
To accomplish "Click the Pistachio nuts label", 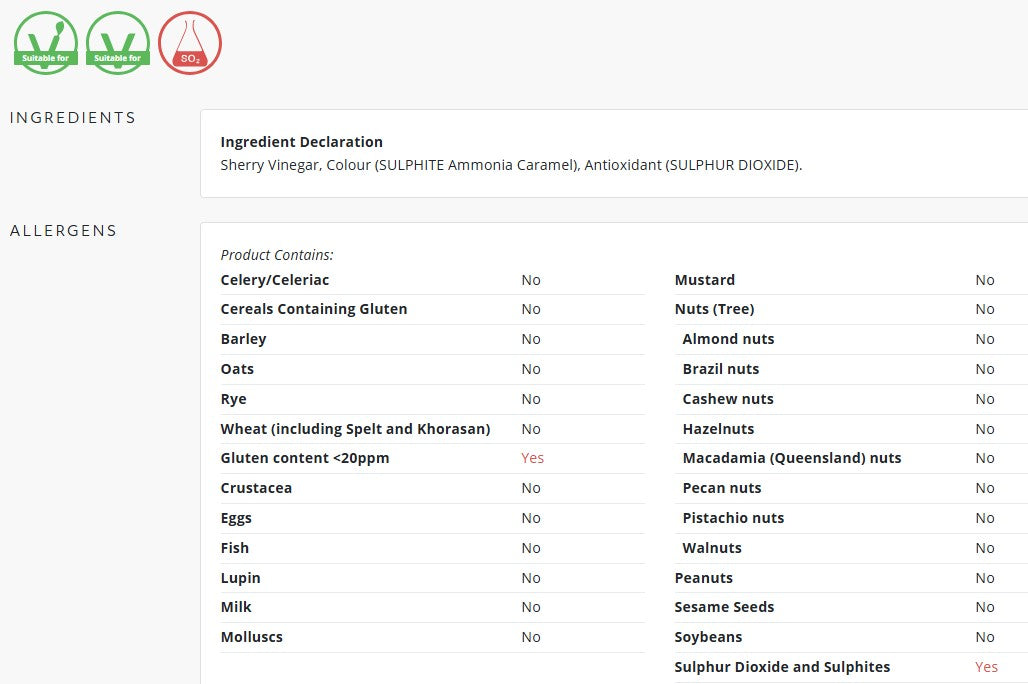I will point(733,518).
